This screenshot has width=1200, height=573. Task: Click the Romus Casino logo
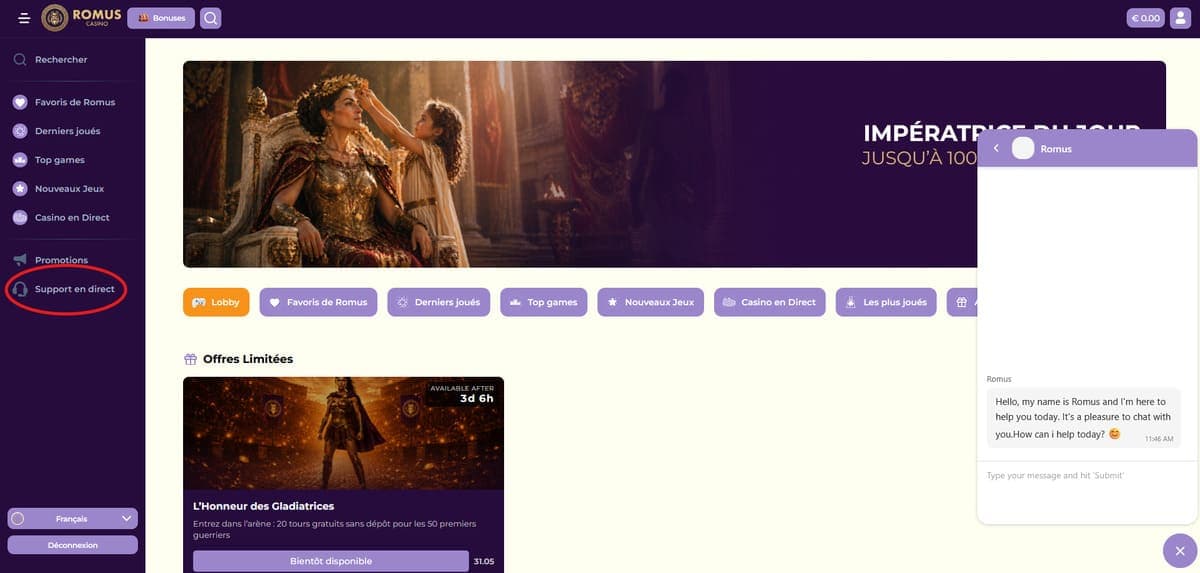[x=82, y=18]
